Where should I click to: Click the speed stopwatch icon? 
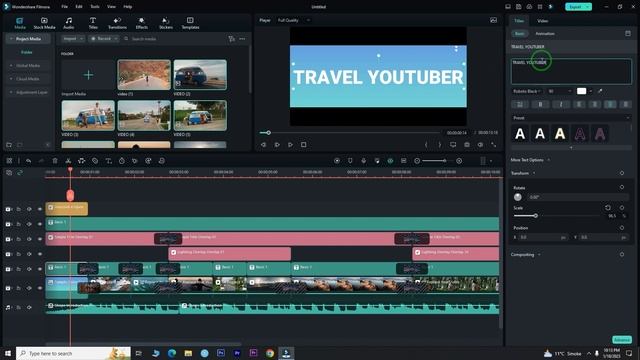[122, 161]
